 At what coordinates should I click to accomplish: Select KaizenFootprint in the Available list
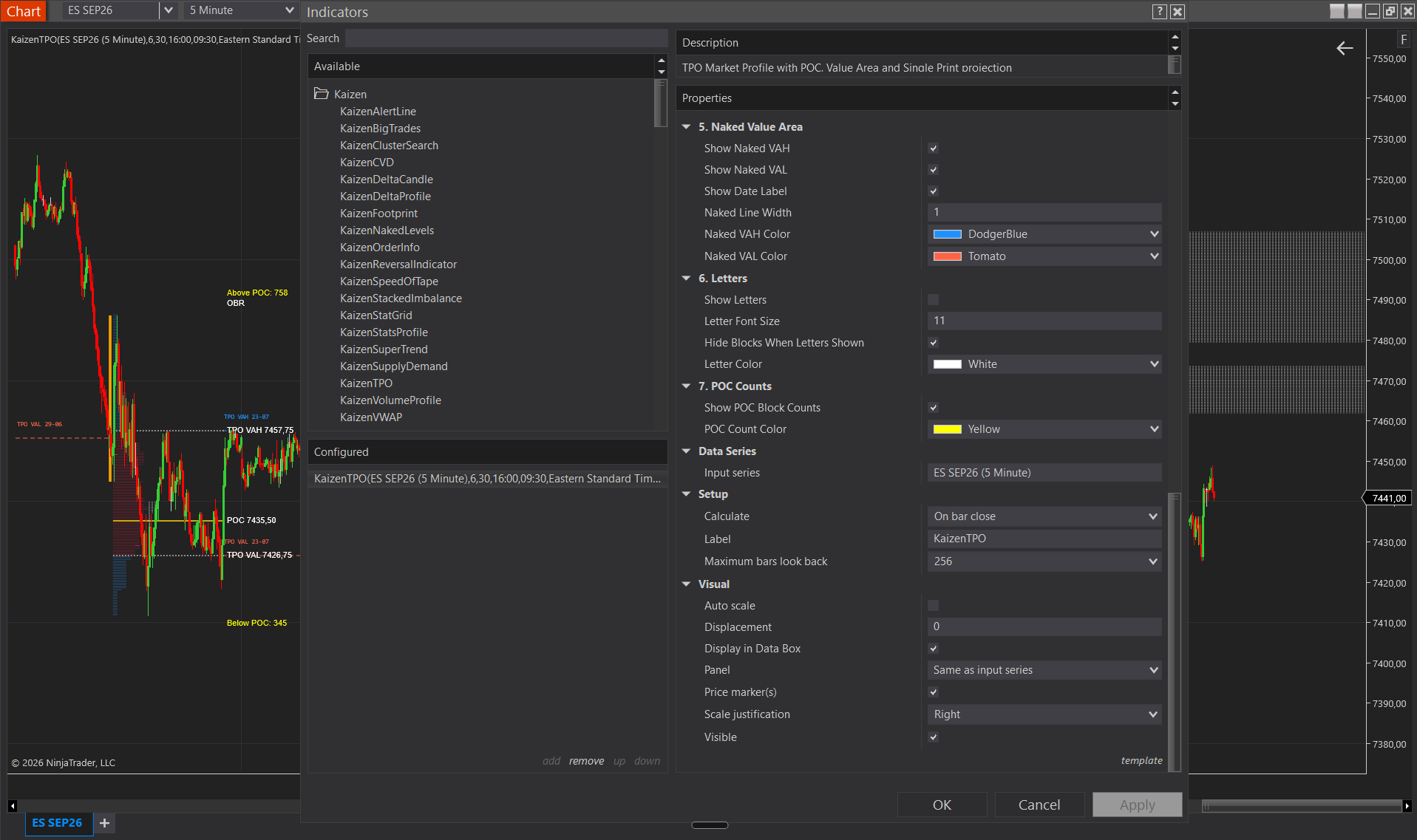click(x=378, y=214)
